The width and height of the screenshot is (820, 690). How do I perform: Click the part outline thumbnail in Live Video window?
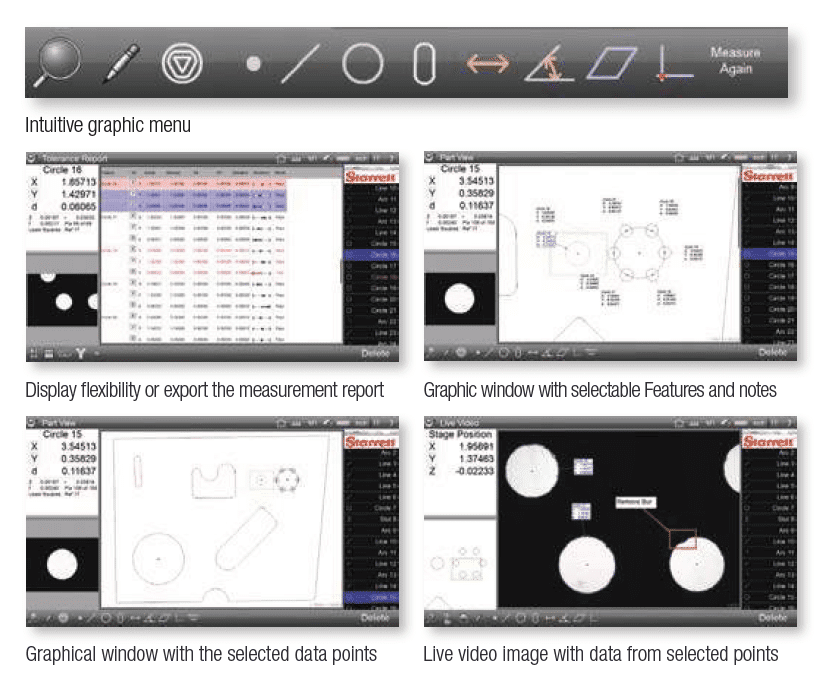[460, 564]
